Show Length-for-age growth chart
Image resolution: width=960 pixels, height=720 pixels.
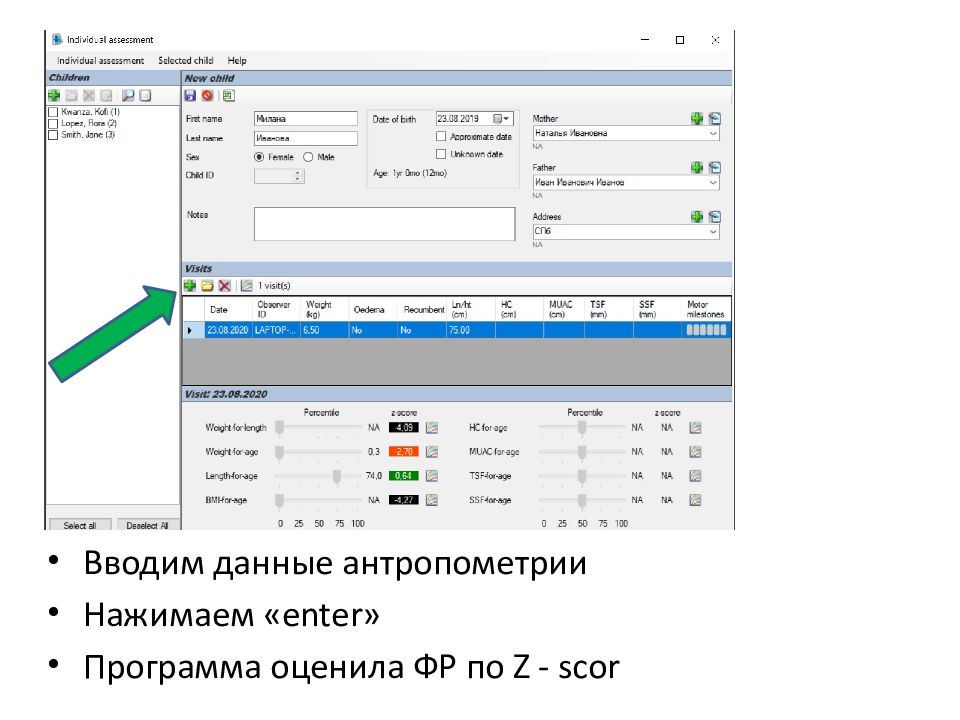click(x=432, y=476)
